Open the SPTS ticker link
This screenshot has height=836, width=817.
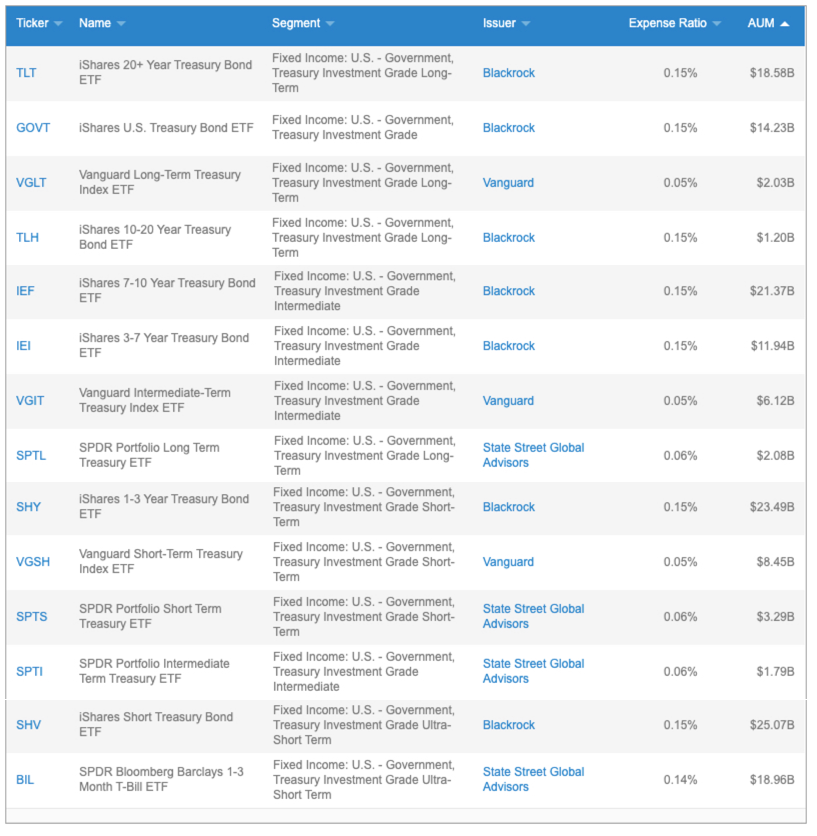pyautogui.click(x=31, y=617)
